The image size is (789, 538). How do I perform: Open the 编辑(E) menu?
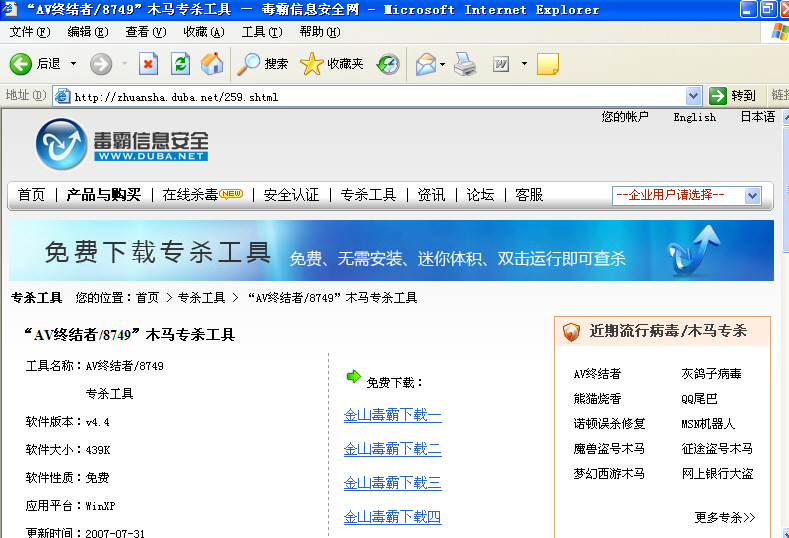tap(88, 32)
